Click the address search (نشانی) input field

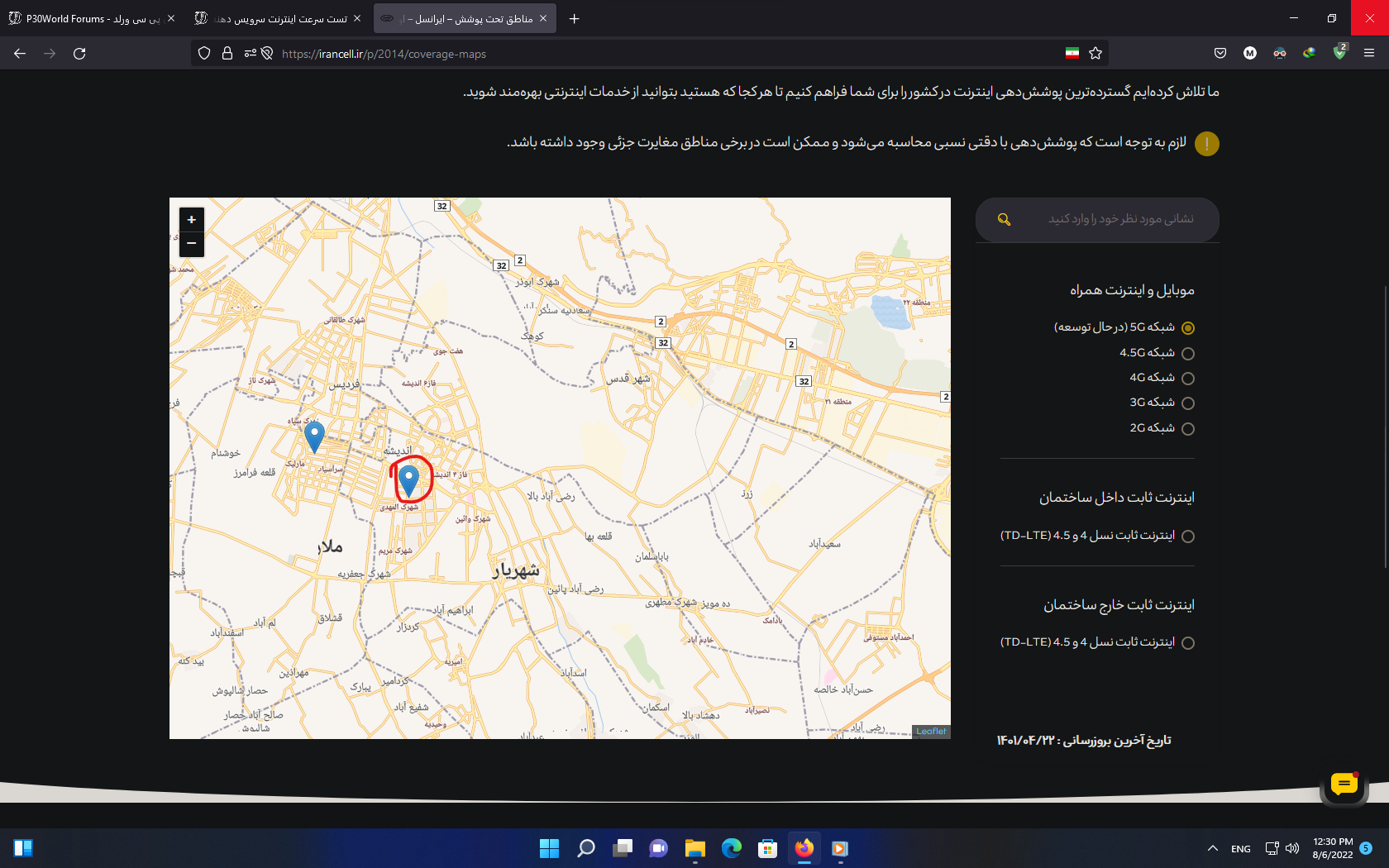point(1097,219)
